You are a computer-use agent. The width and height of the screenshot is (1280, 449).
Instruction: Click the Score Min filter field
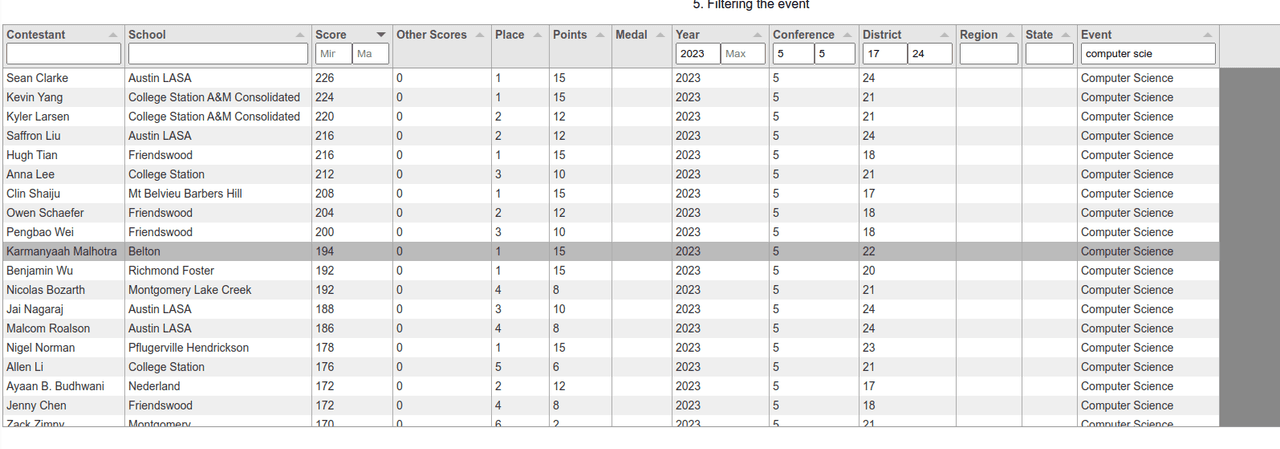click(333, 54)
